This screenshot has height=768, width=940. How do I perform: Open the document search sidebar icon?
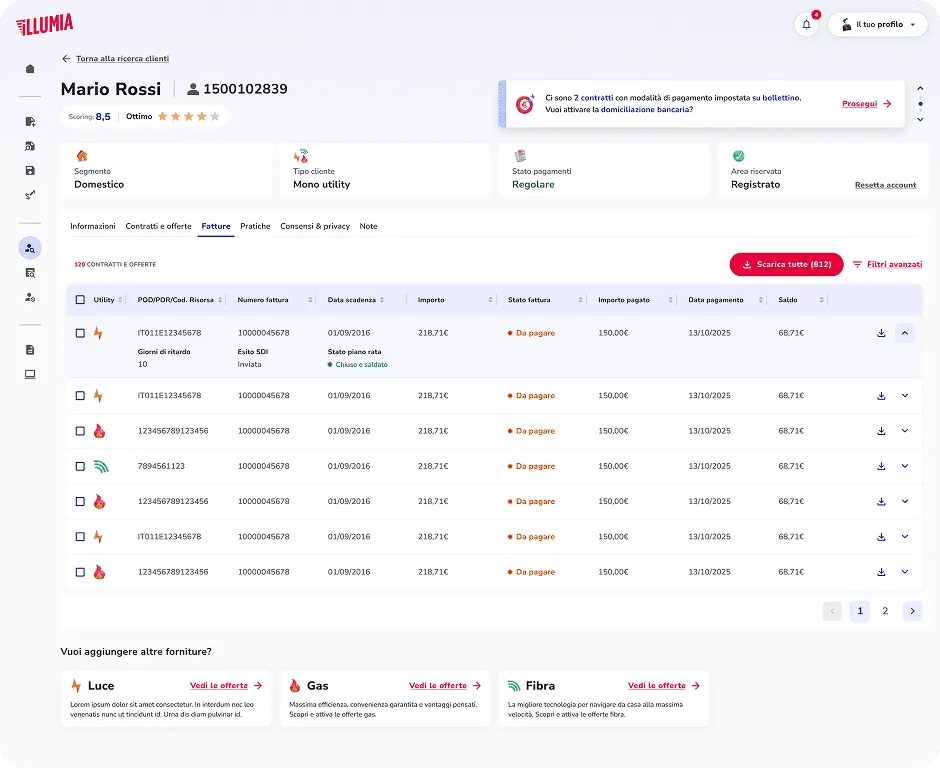point(30,146)
